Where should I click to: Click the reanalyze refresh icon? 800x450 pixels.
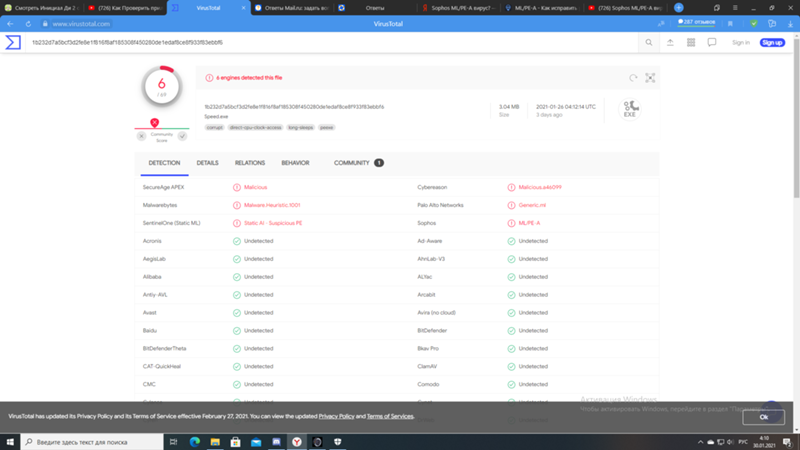pos(633,78)
